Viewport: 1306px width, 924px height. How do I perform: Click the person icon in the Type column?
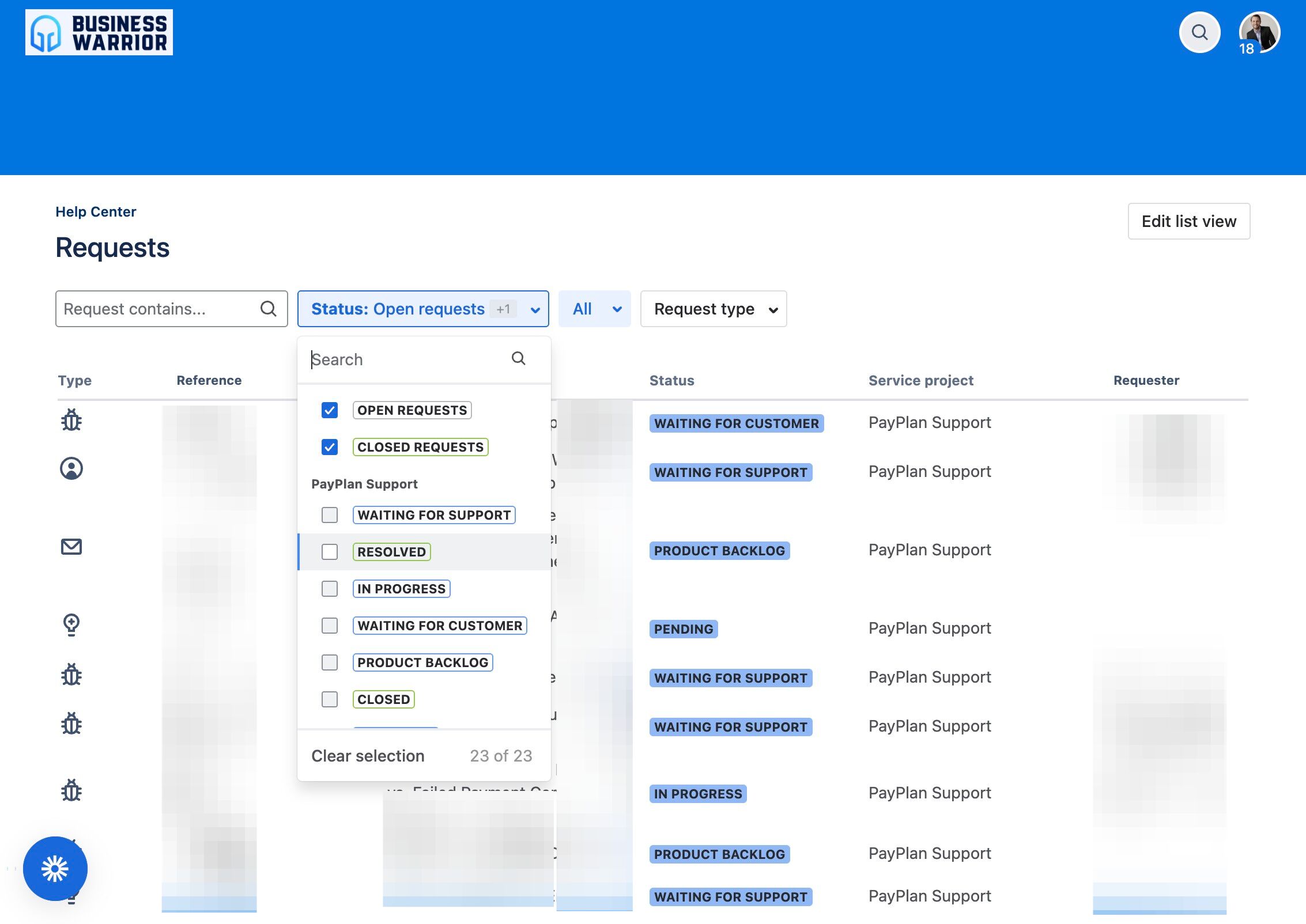pos(71,469)
